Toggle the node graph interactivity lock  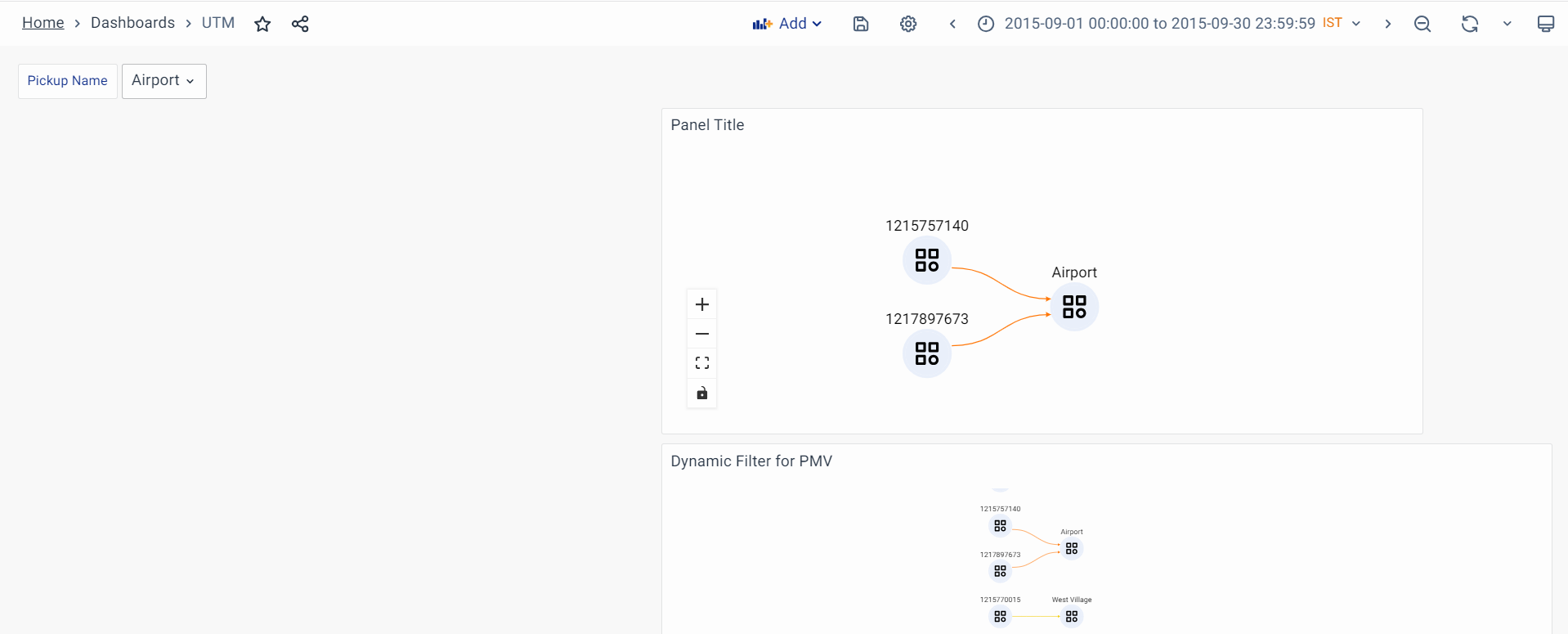(x=701, y=393)
